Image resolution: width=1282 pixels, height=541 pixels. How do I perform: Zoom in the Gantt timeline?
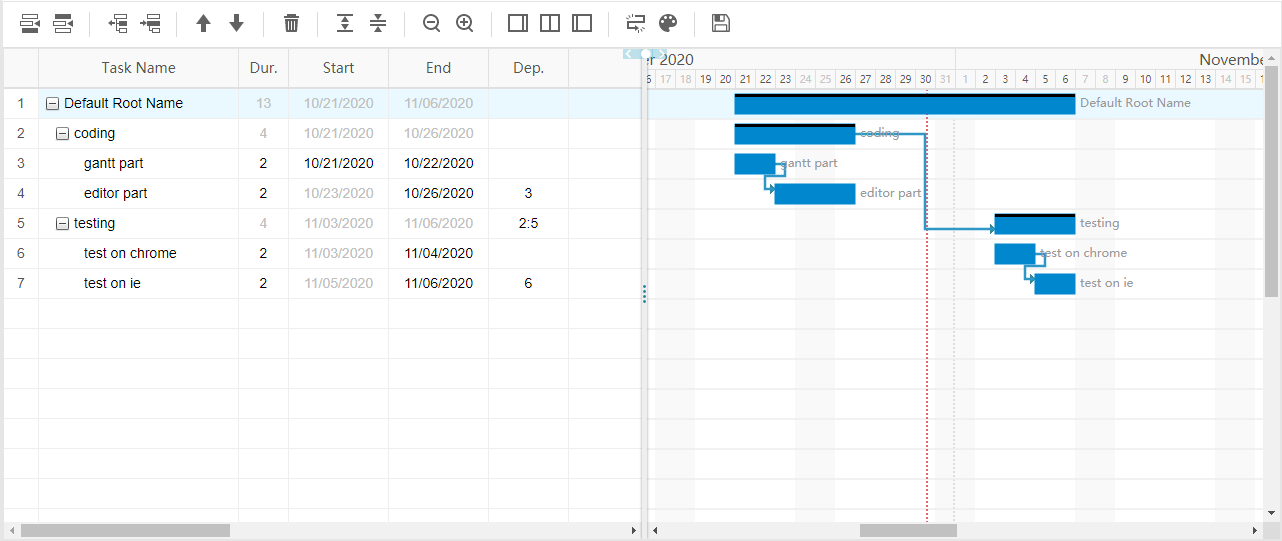(x=464, y=23)
